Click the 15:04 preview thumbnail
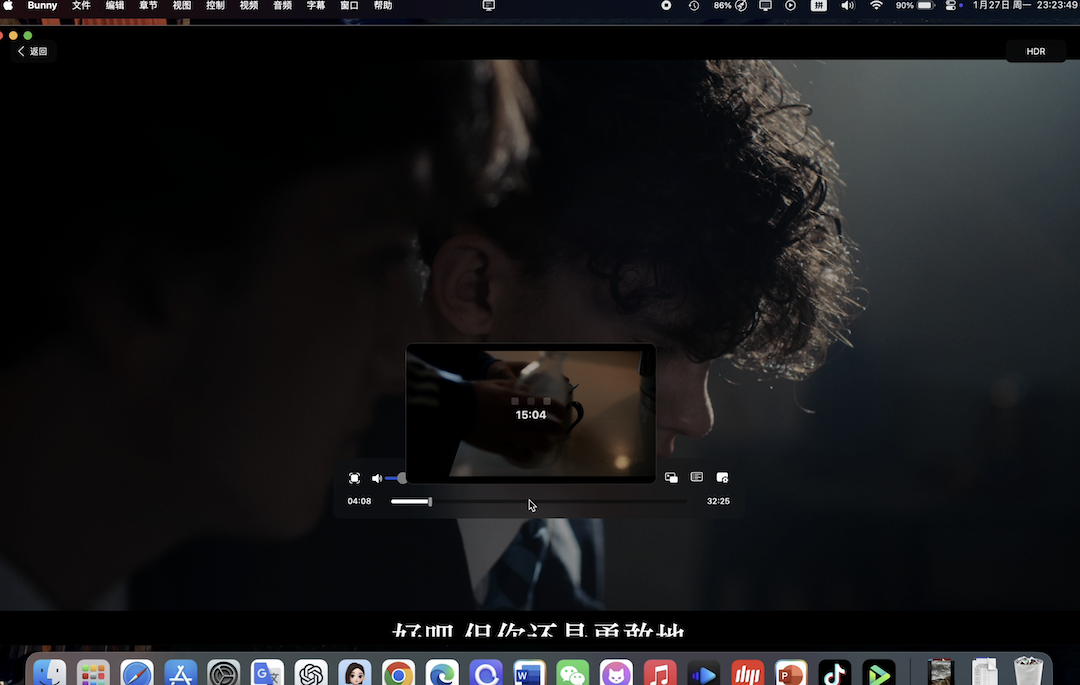The image size is (1080, 685). point(530,413)
